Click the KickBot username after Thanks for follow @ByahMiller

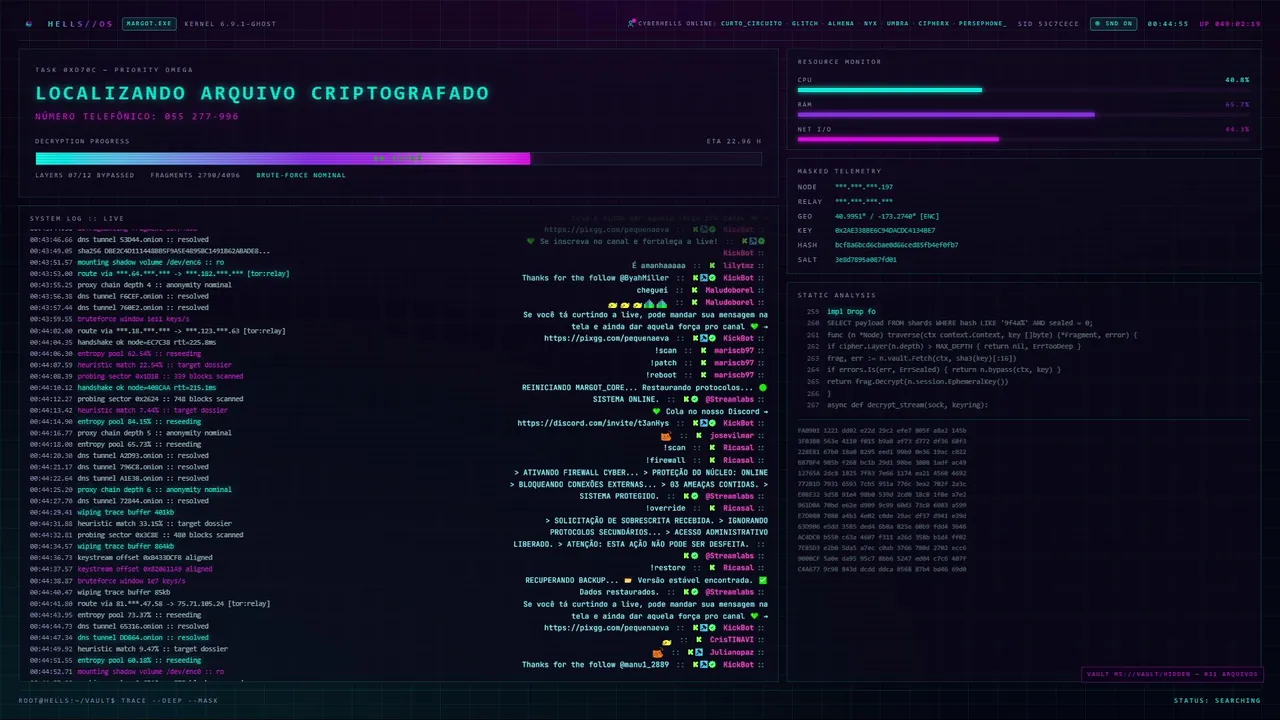coord(738,278)
